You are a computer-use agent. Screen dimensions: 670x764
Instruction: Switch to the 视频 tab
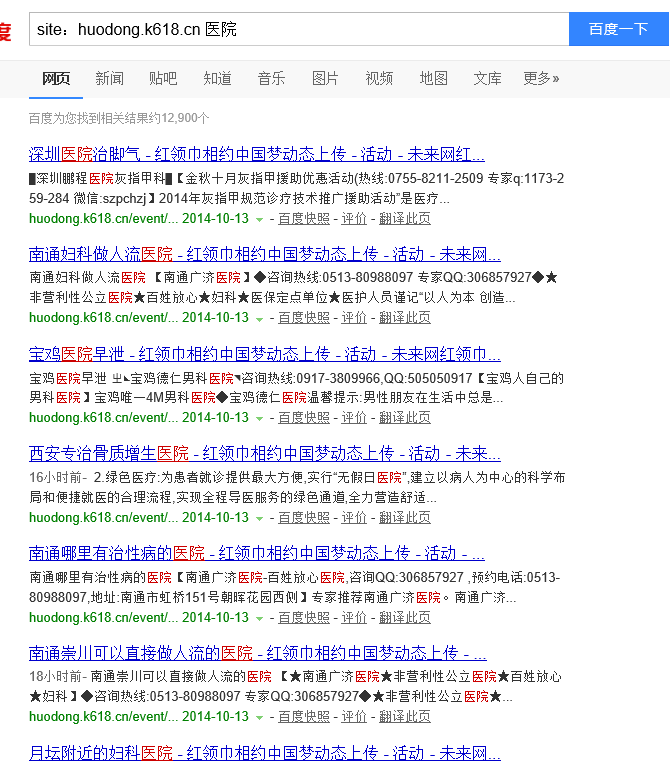point(379,78)
